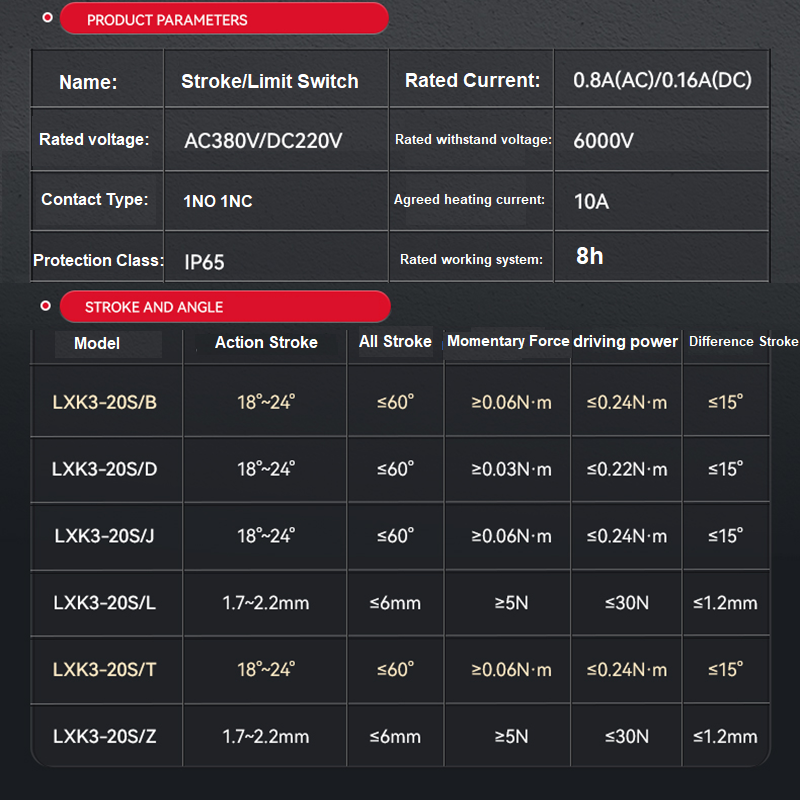Select the Product Parameters red banner
800x800 pixels.
tap(223, 19)
